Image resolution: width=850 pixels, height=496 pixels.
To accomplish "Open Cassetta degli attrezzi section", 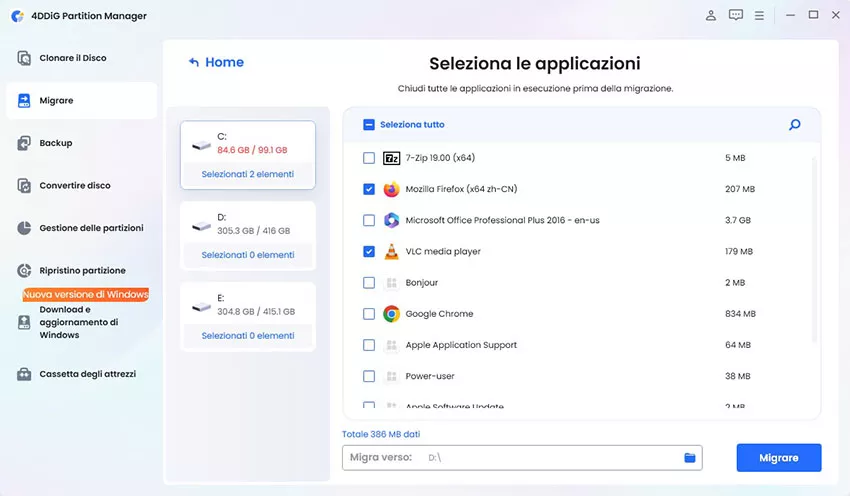I will point(82,374).
